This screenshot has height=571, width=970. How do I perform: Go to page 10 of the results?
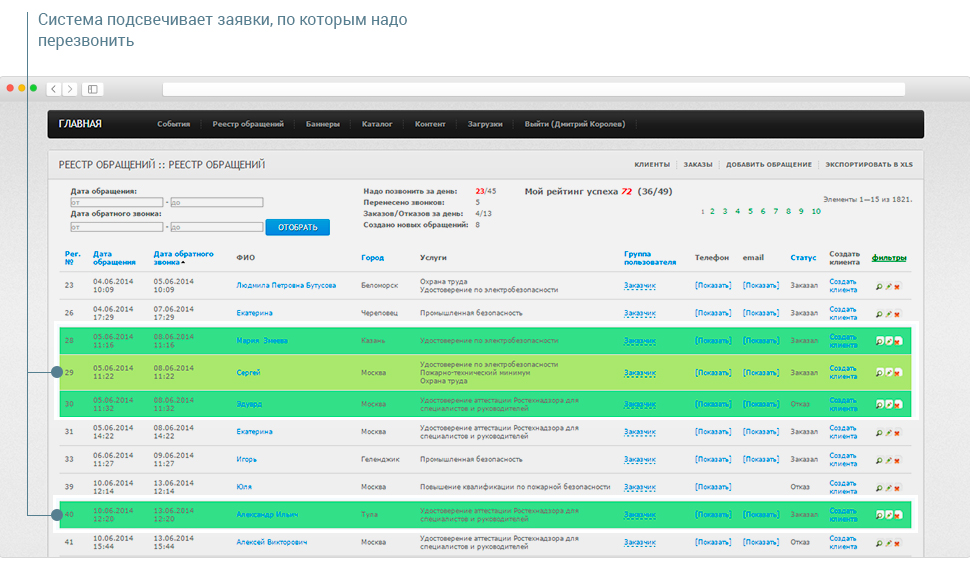(816, 212)
